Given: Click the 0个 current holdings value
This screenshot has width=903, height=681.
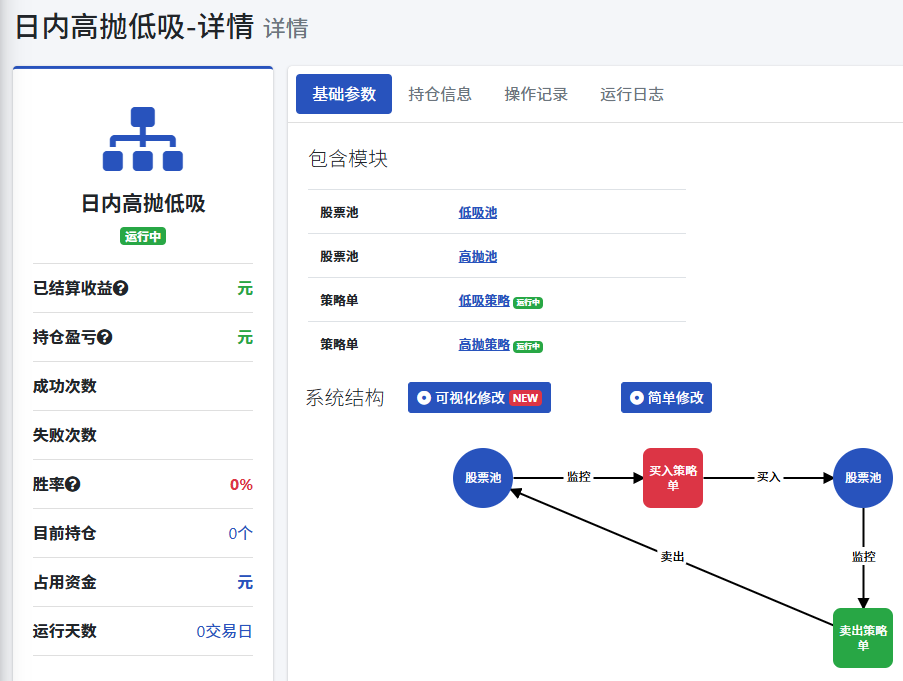Looking at the screenshot, I should [x=240, y=534].
